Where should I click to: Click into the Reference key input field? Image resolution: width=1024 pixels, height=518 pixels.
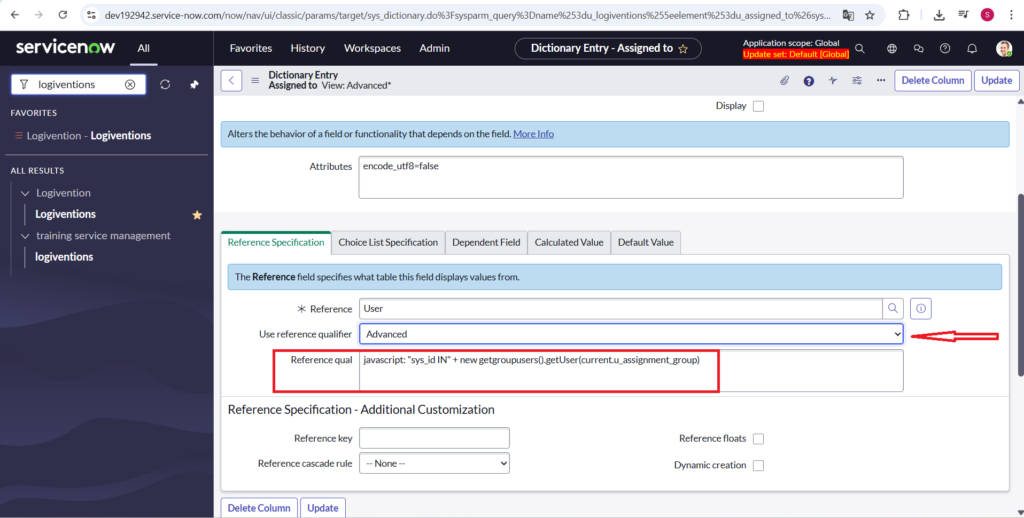(x=434, y=438)
